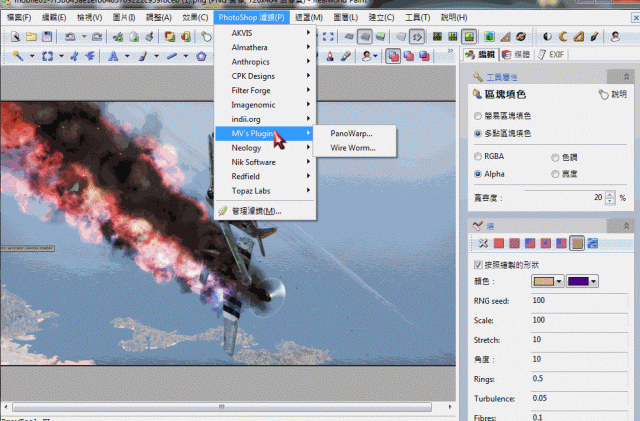This screenshot has width=640, height=421.
Task: Select the upper radio option under 區塊填色
Action: tap(478, 116)
